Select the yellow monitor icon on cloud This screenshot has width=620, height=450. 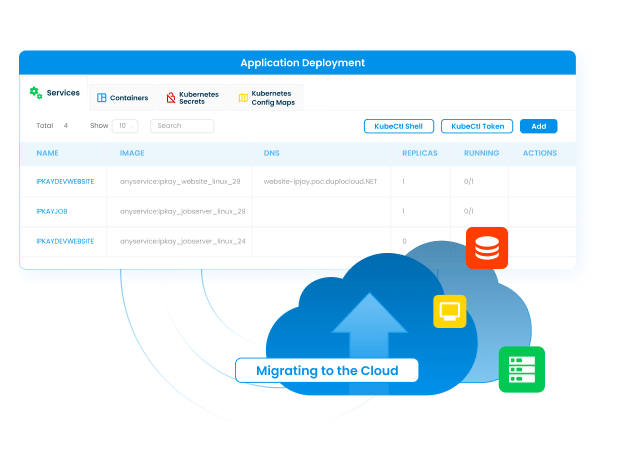[x=450, y=311]
